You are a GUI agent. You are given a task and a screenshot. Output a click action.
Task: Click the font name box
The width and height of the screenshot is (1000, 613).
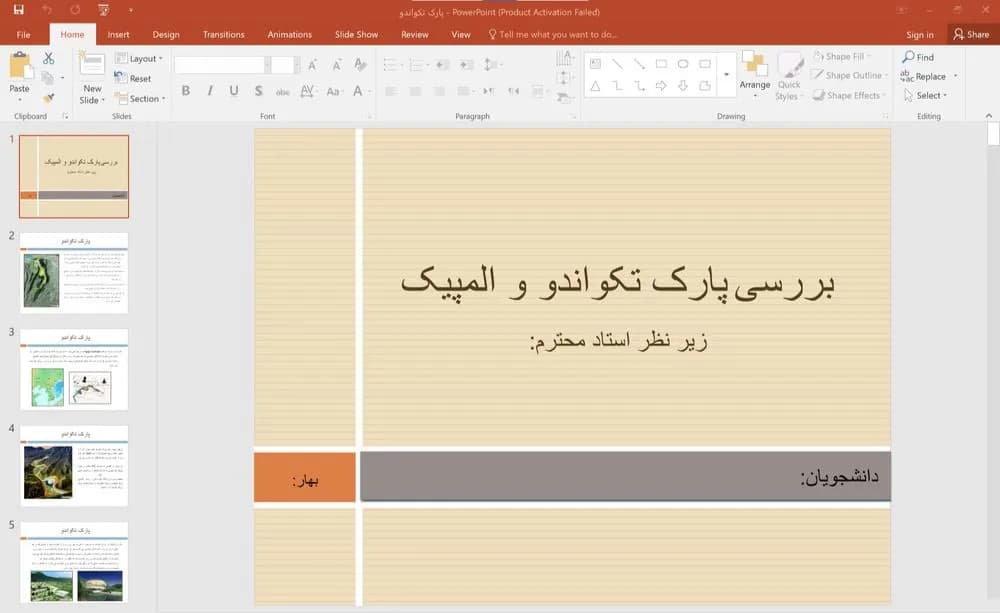point(219,64)
